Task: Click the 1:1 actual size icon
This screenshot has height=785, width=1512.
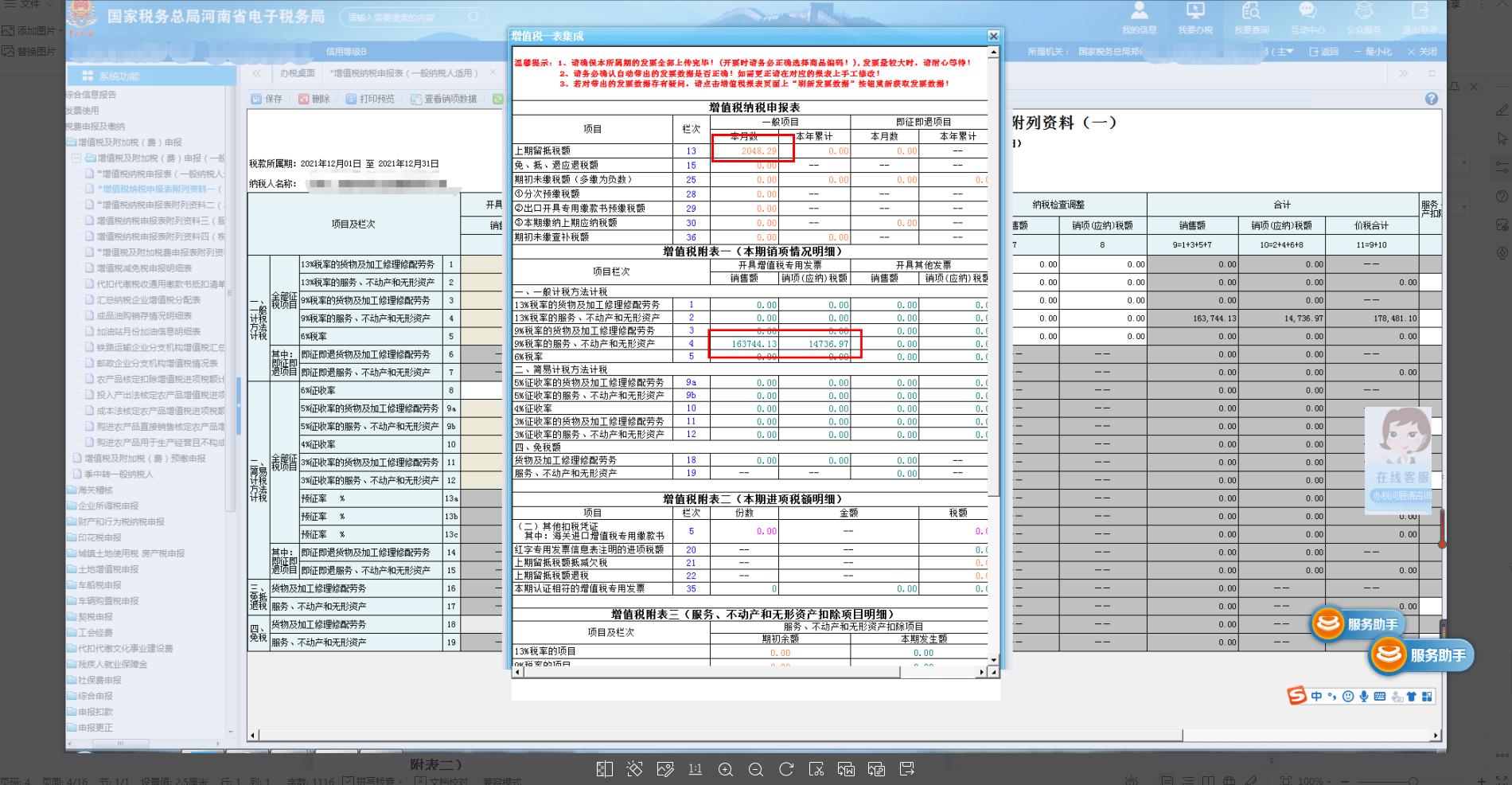Action: click(x=695, y=769)
